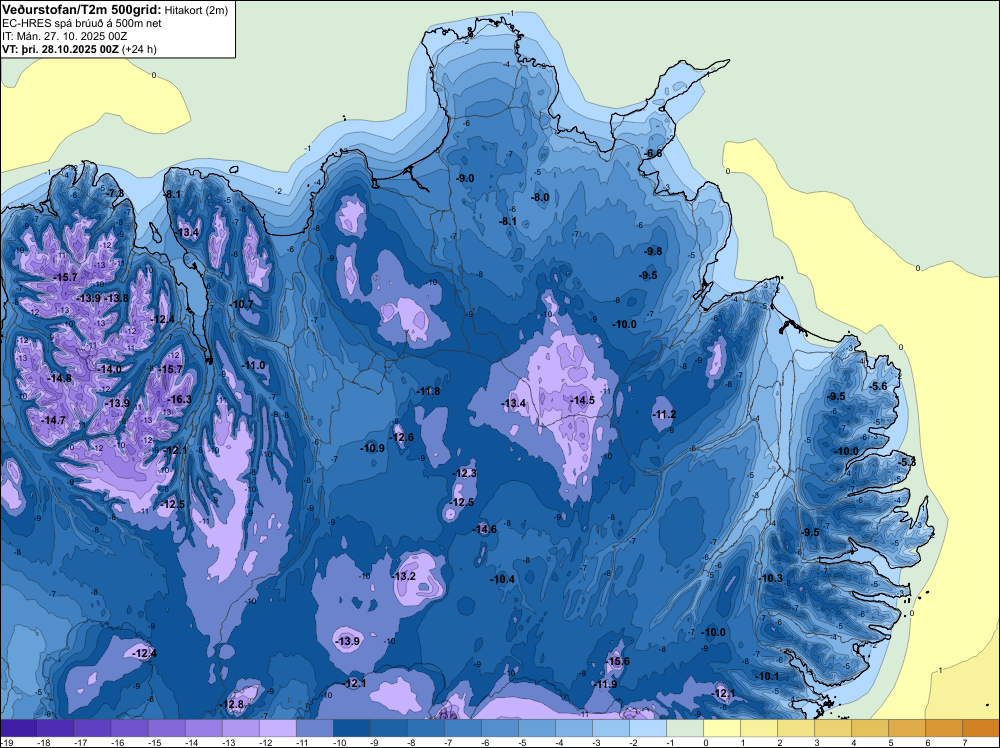Click the "(+24 h)" forecast offset
The height and width of the screenshot is (748, 1000).
(139, 49)
